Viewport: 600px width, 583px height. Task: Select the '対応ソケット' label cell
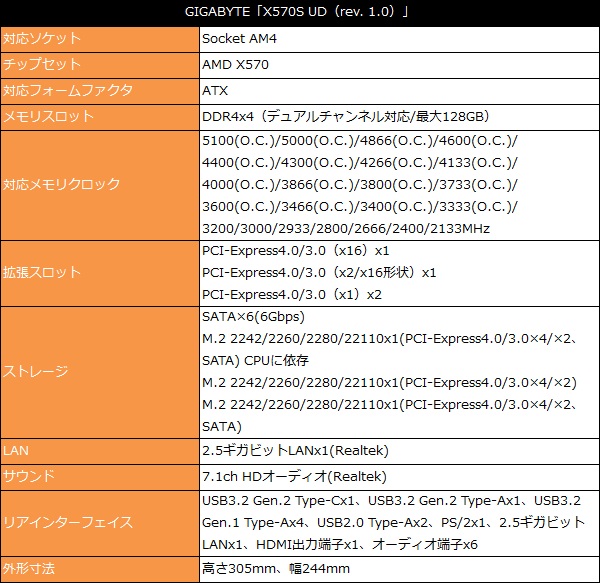coord(99,39)
